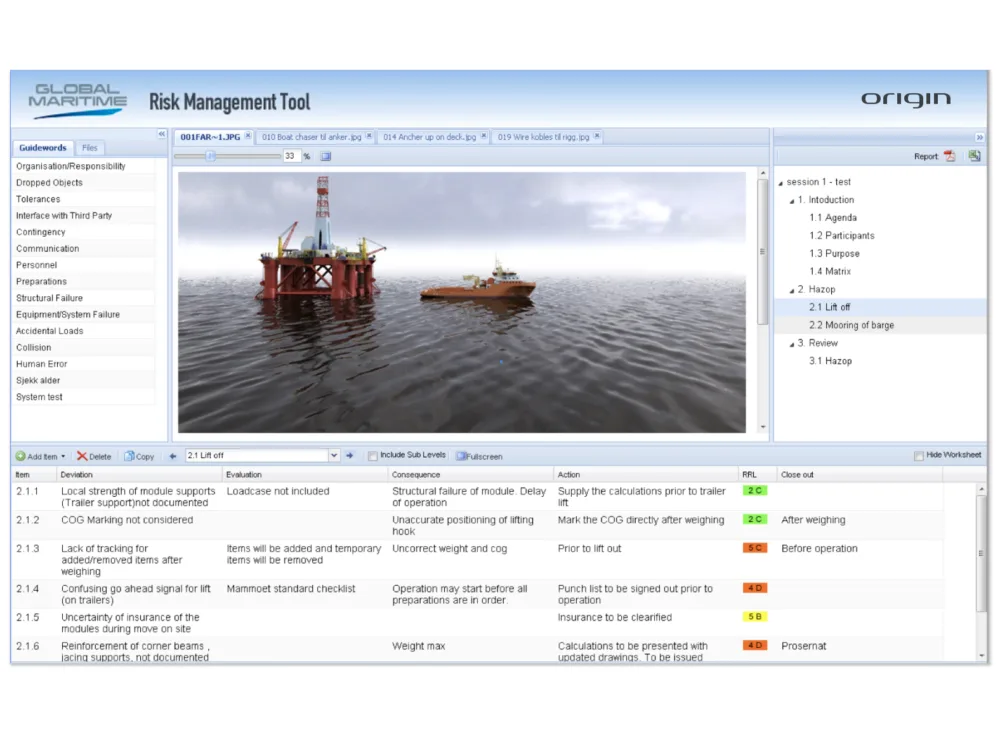
Task: Open the Add Item dropdown arrow
Action: (64, 457)
